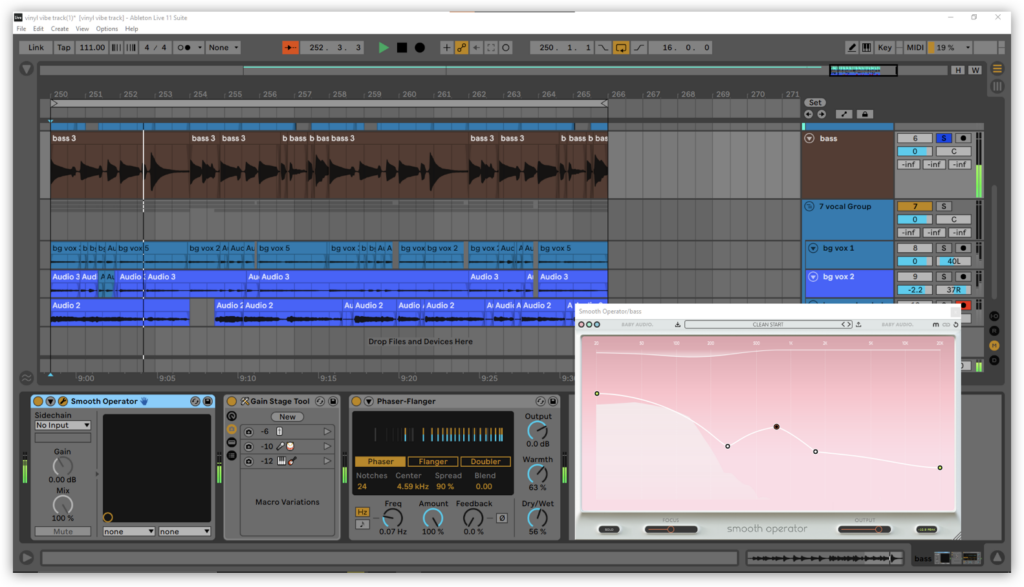
Task: Collapse the bass track with fold arrow
Action: pyautogui.click(x=810, y=138)
